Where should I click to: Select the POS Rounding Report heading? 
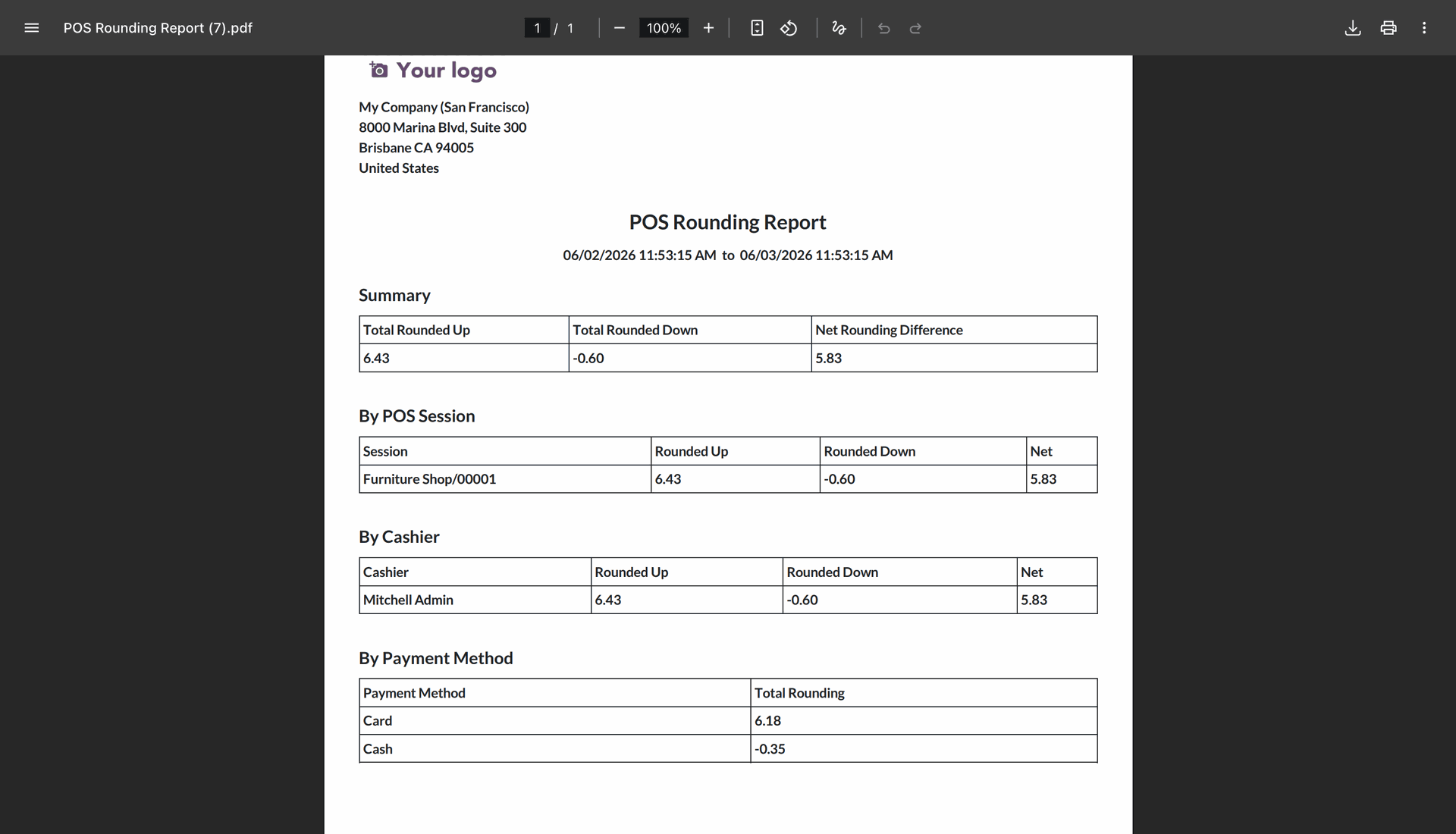(727, 222)
